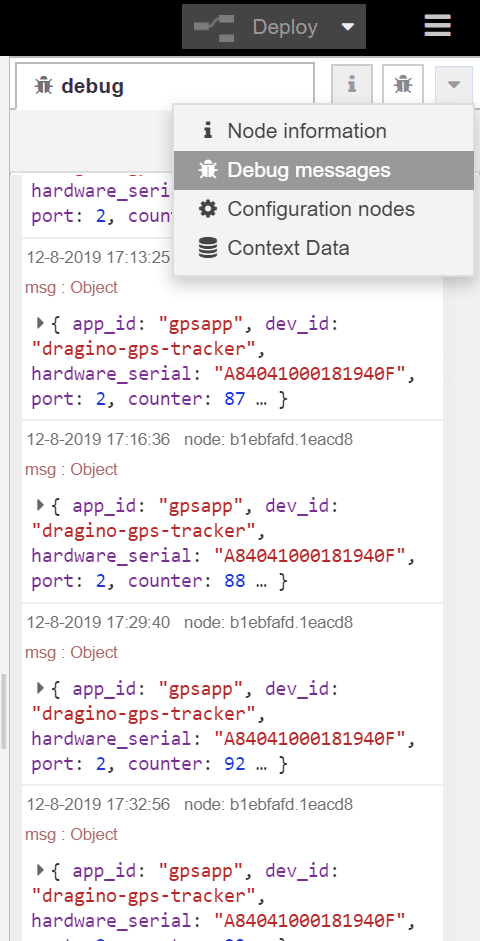
Task: Expand the message object with counter 92
Action: pos(40,688)
